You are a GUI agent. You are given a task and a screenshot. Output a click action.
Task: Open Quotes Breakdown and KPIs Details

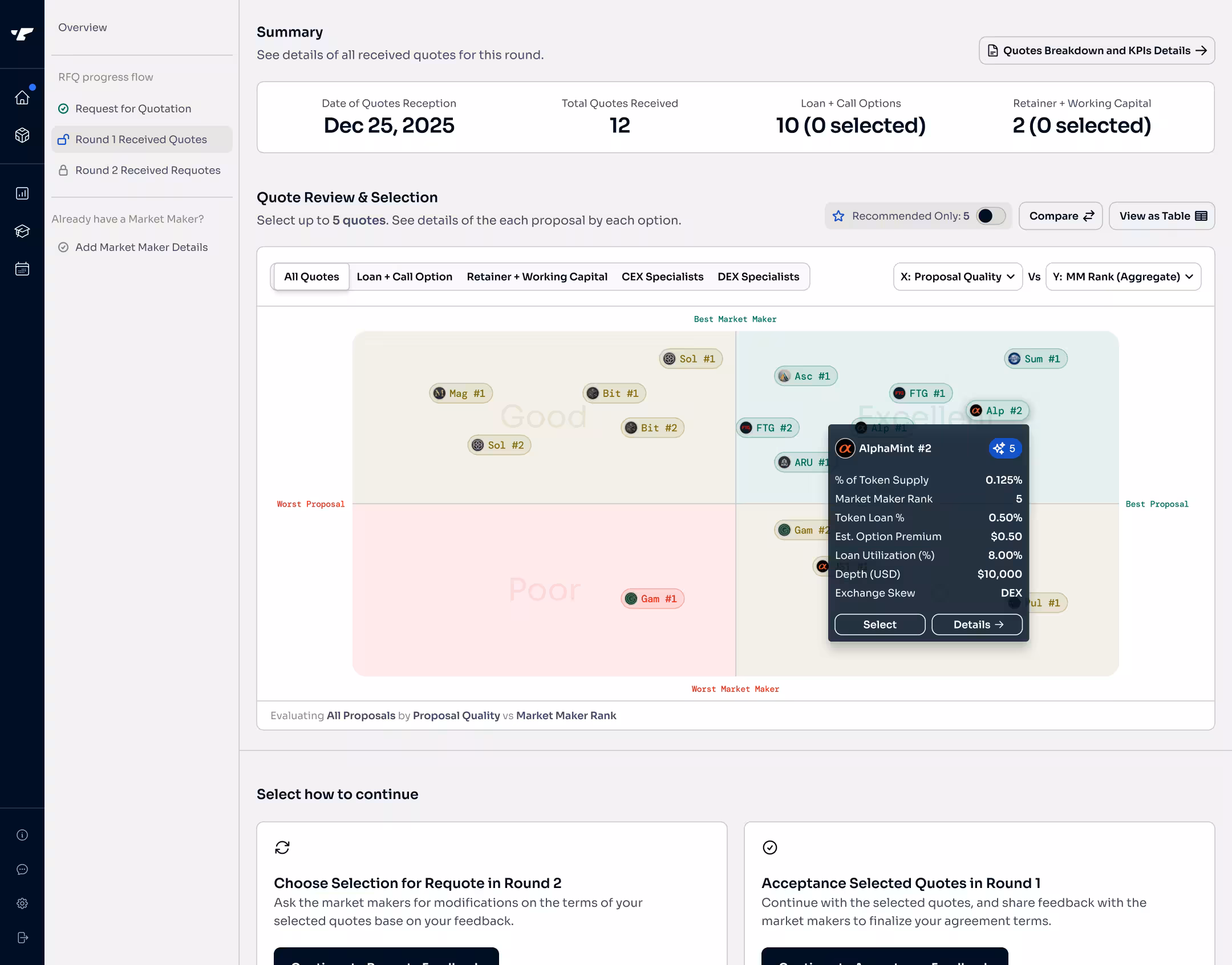[1096, 51]
